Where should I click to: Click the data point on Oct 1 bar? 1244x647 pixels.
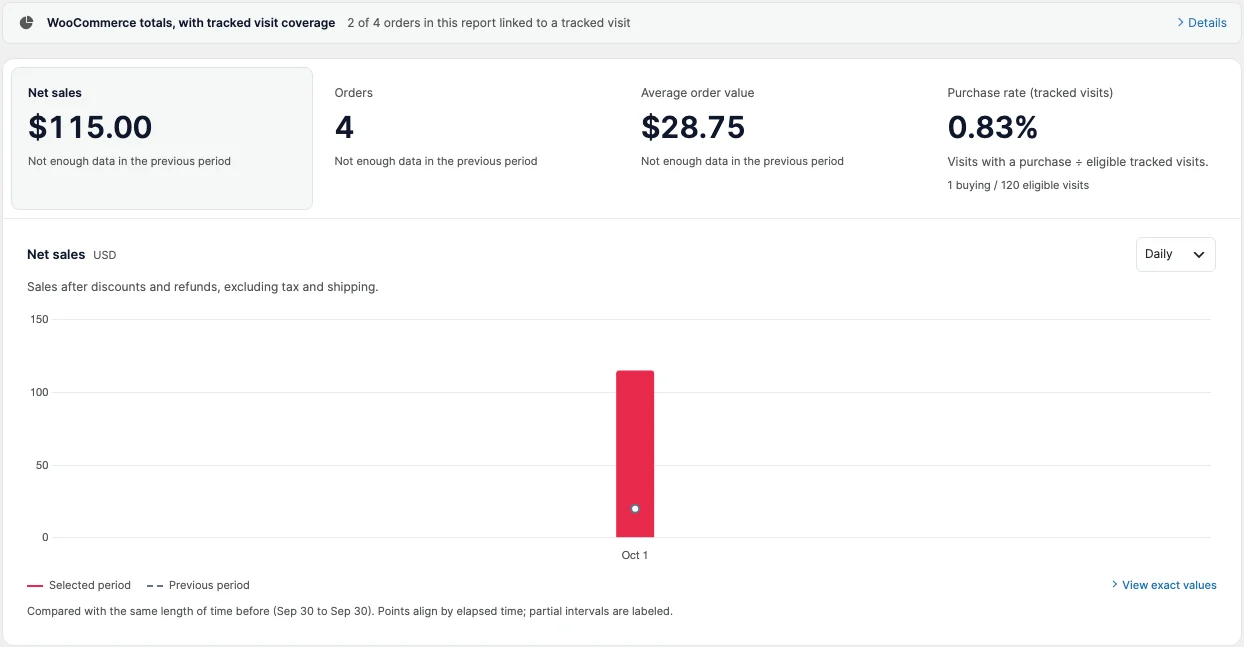coord(635,509)
